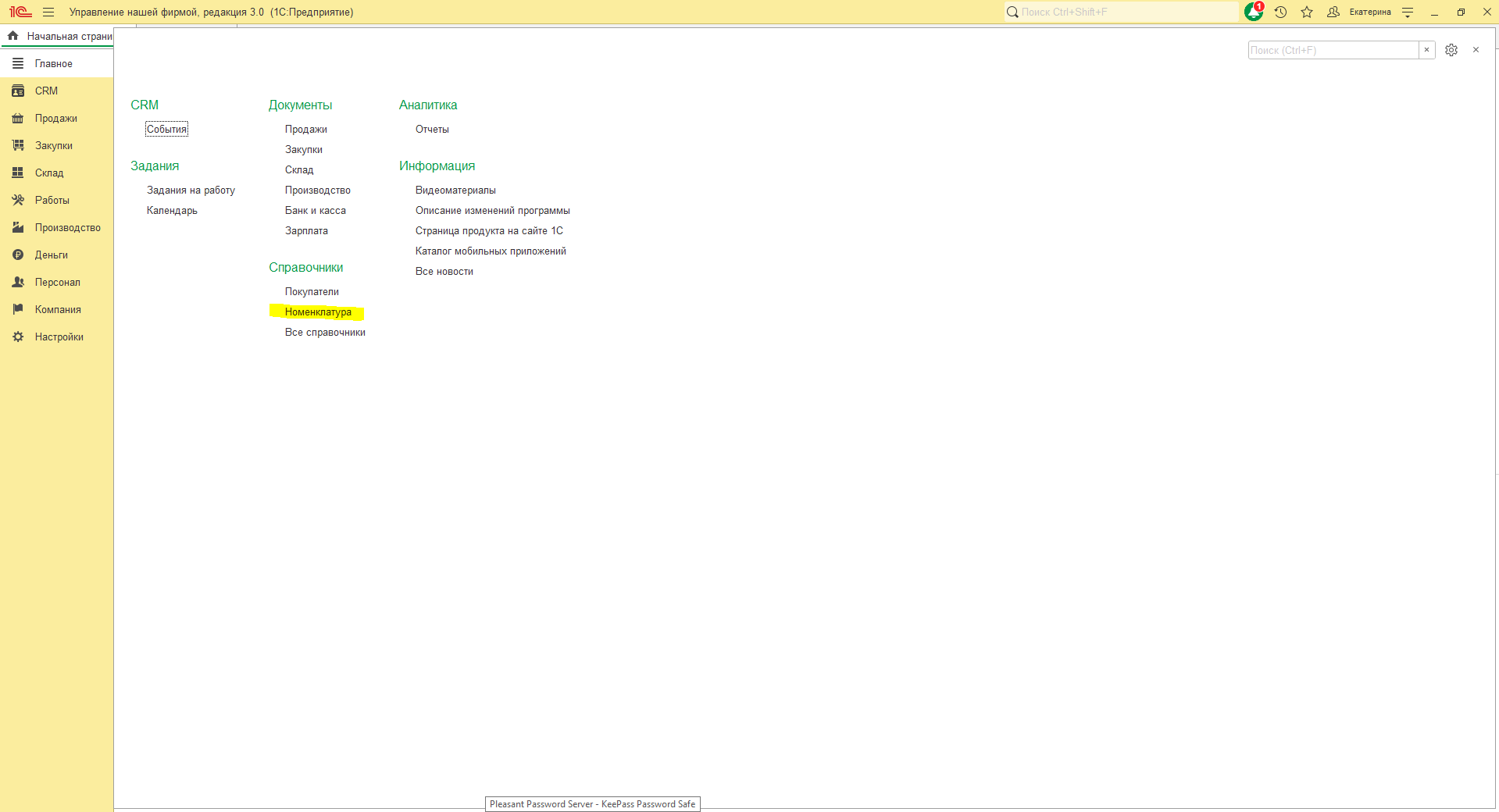Click the gear settings icon near search

coord(1451,50)
